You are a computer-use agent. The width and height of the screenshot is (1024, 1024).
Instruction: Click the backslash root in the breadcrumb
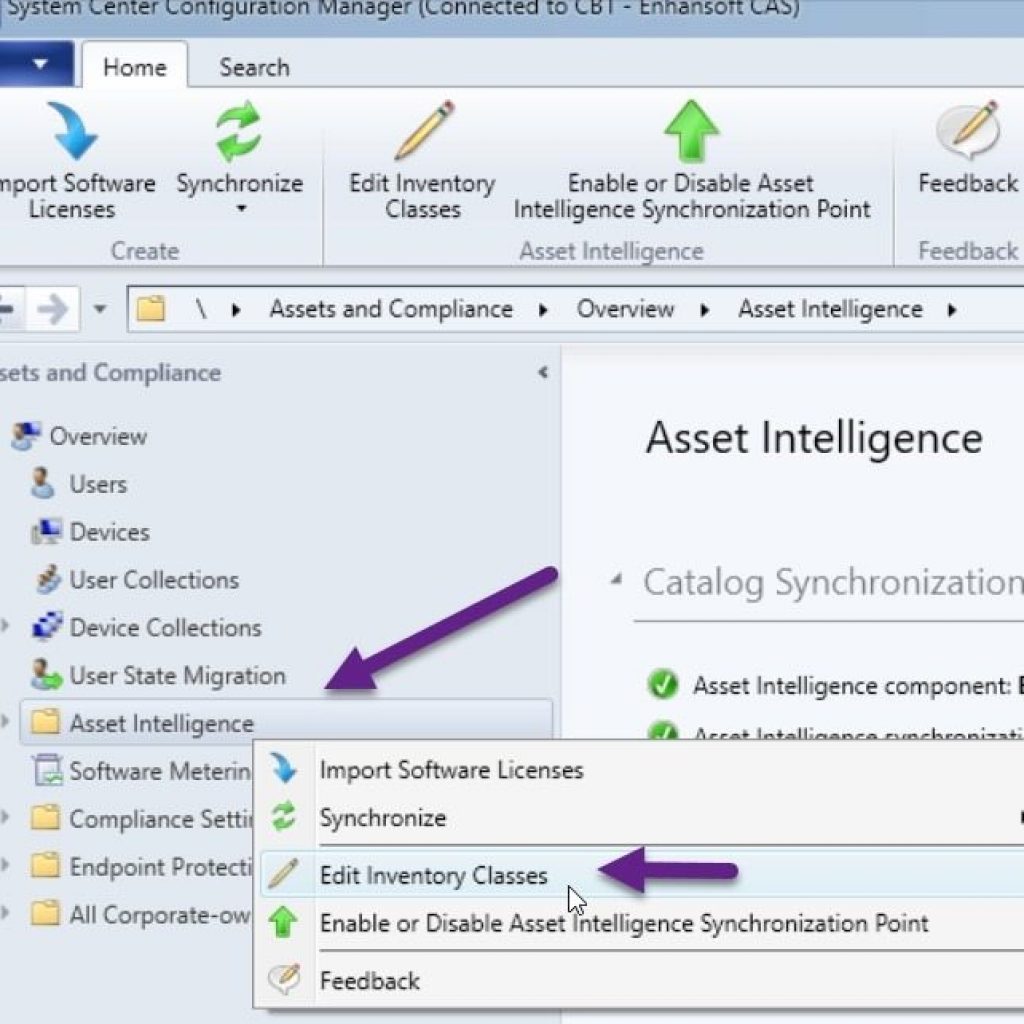201,309
